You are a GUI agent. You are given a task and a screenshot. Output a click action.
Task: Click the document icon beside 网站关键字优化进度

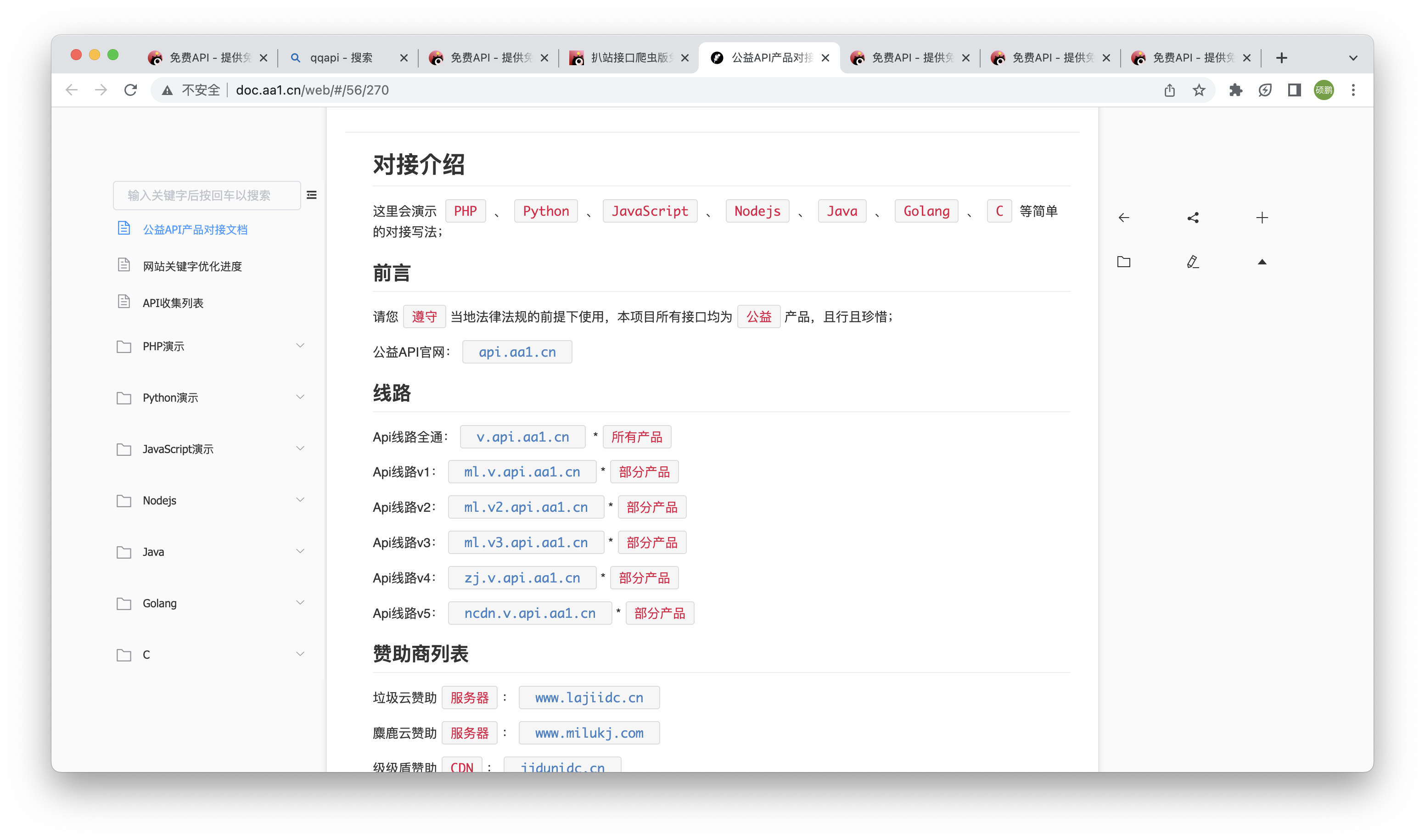click(124, 265)
